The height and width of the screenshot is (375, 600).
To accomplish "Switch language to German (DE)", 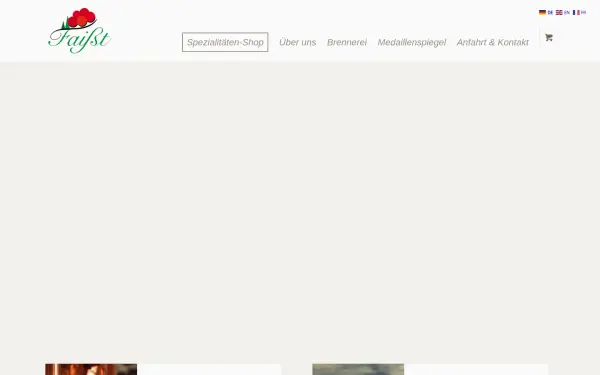I will 546,13.
